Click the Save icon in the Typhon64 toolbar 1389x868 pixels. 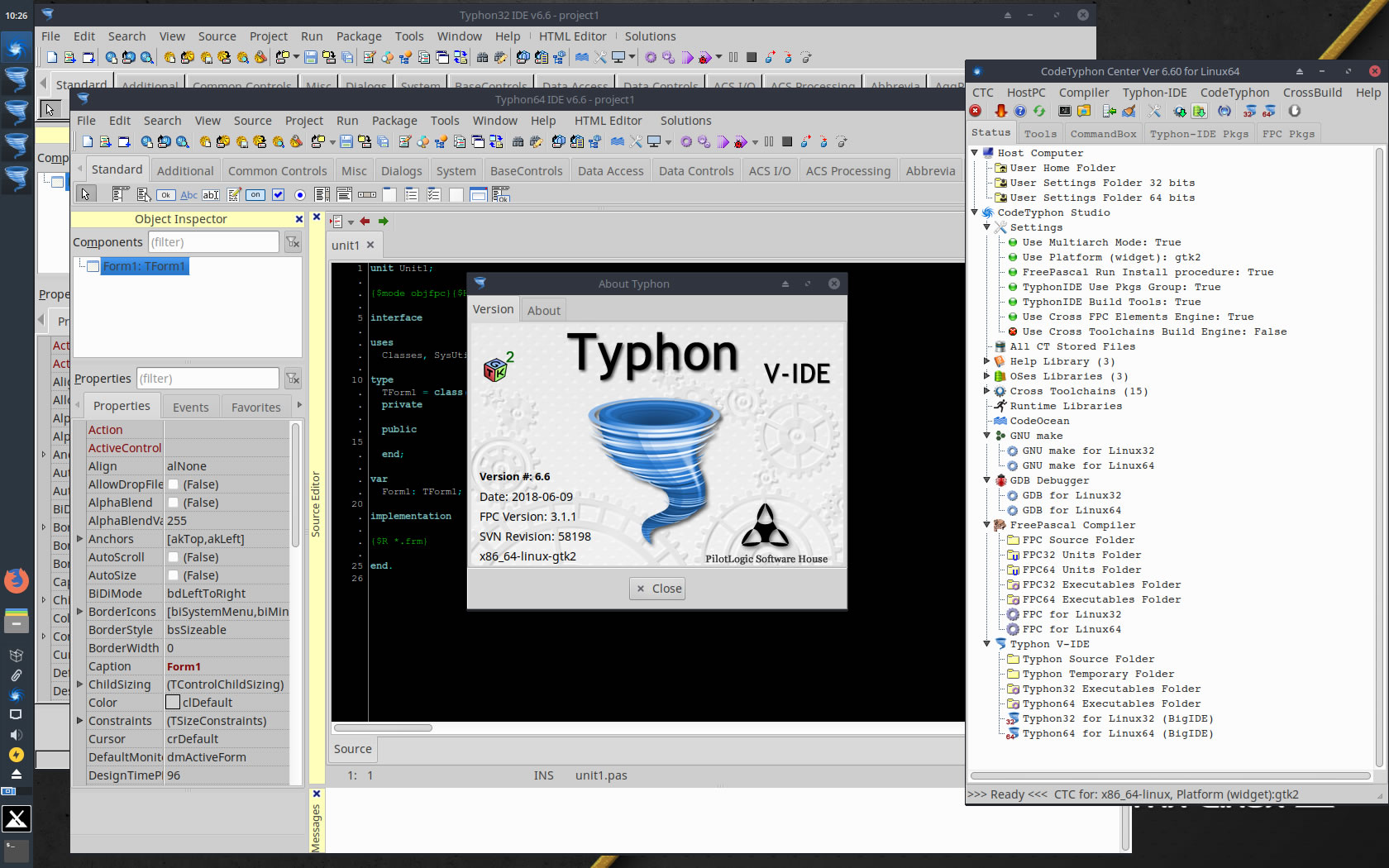pyautogui.click(x=346, y=142)
